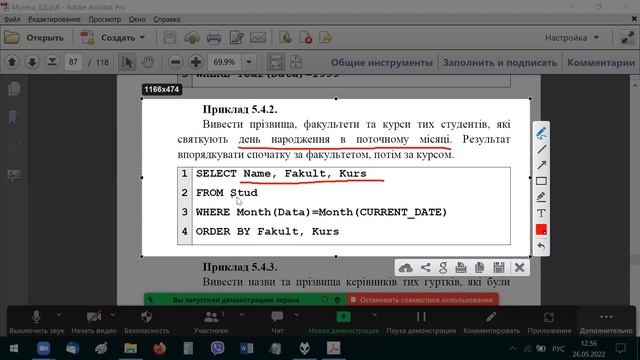Open the Заполнить и подписать pane
The width and height of the screenshot is (640, 360).
[500, 62]
